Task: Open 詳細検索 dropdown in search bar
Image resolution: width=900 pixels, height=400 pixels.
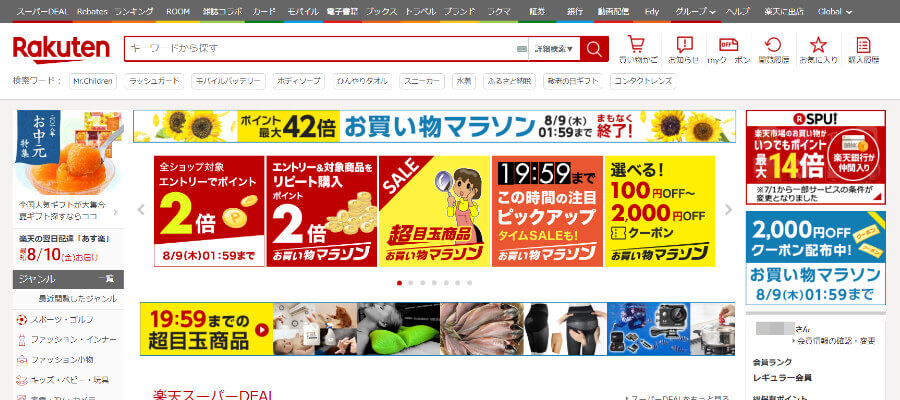Action: [554, 49]
